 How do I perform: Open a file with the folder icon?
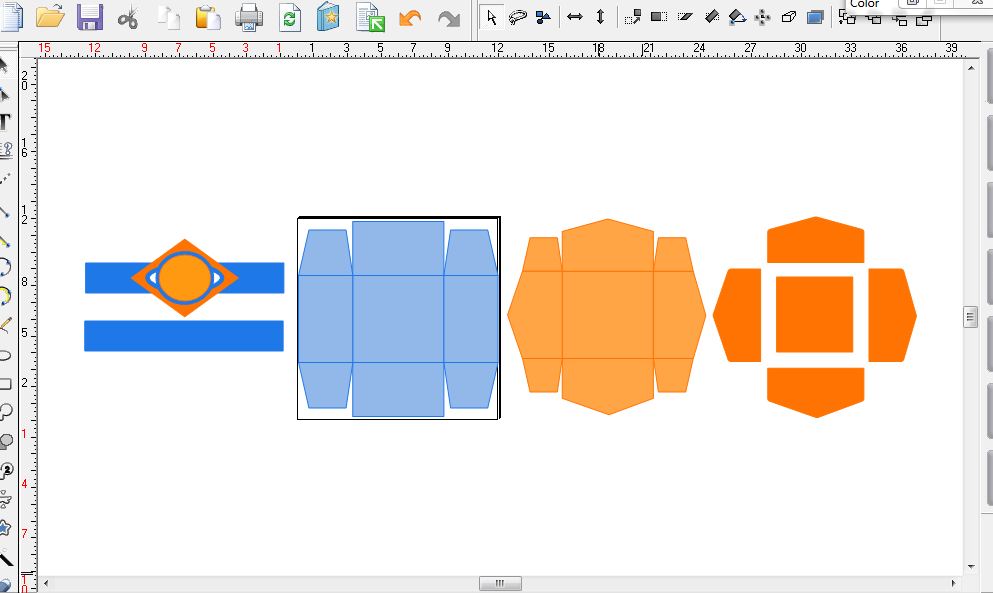click(50, 16)
